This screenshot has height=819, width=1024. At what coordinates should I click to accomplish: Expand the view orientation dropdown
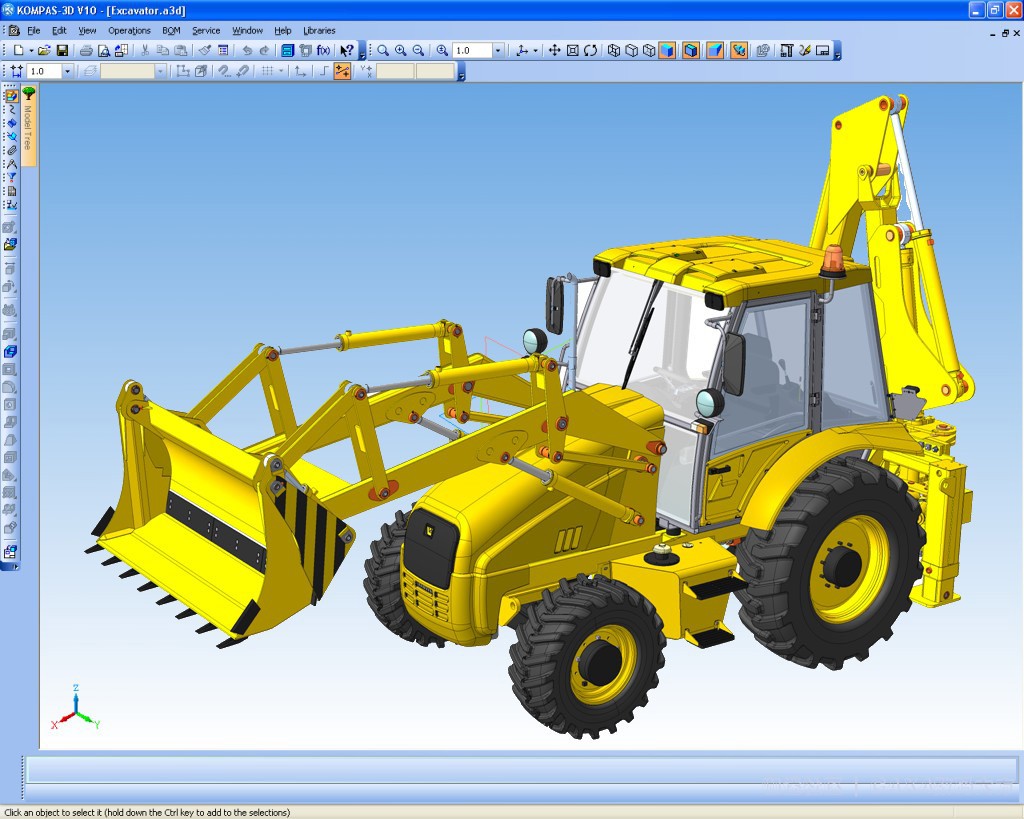pyautogui.click(x=535, y=50)
